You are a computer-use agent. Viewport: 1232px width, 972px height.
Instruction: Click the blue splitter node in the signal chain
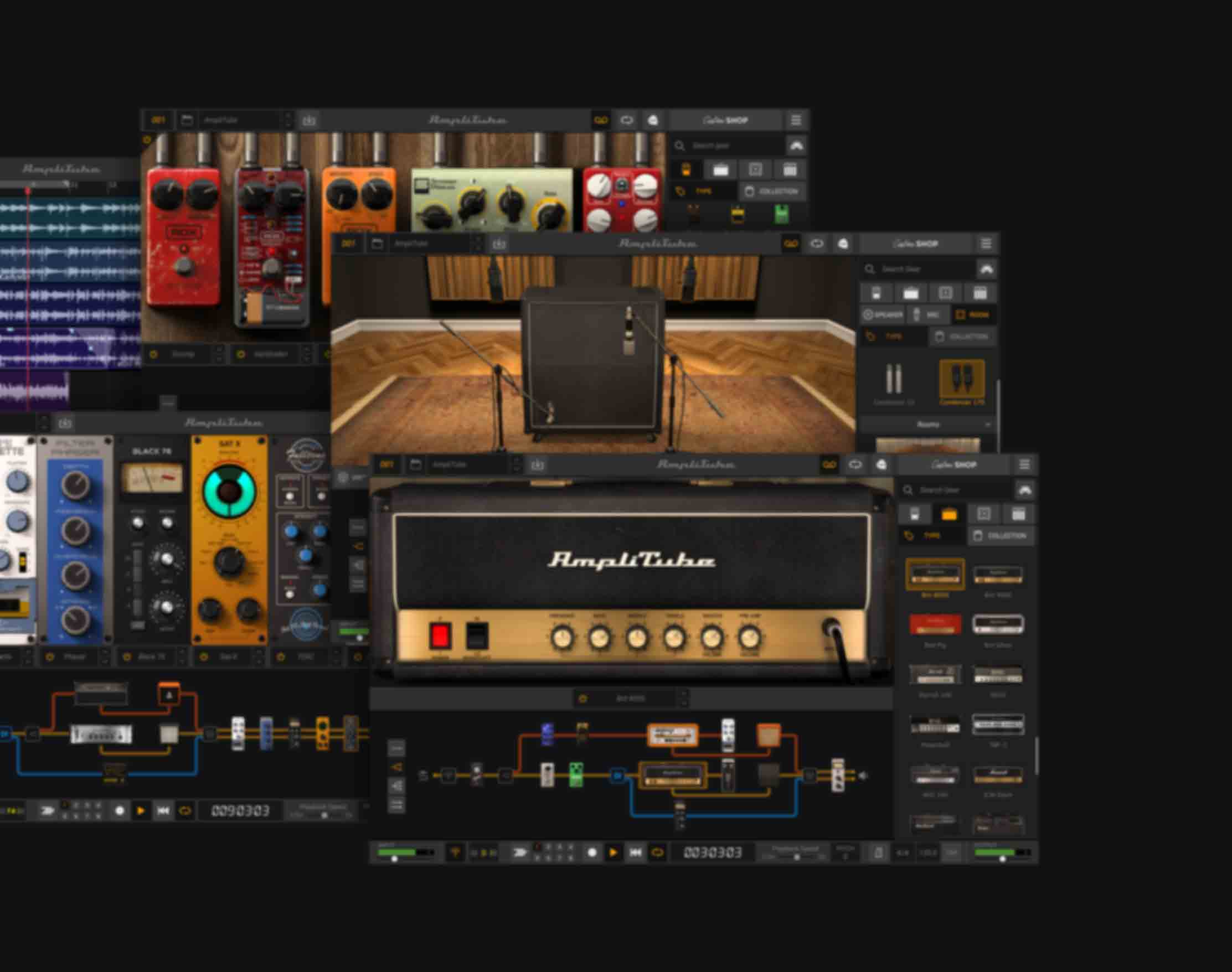pyautogui.click(x=618, y=775)
